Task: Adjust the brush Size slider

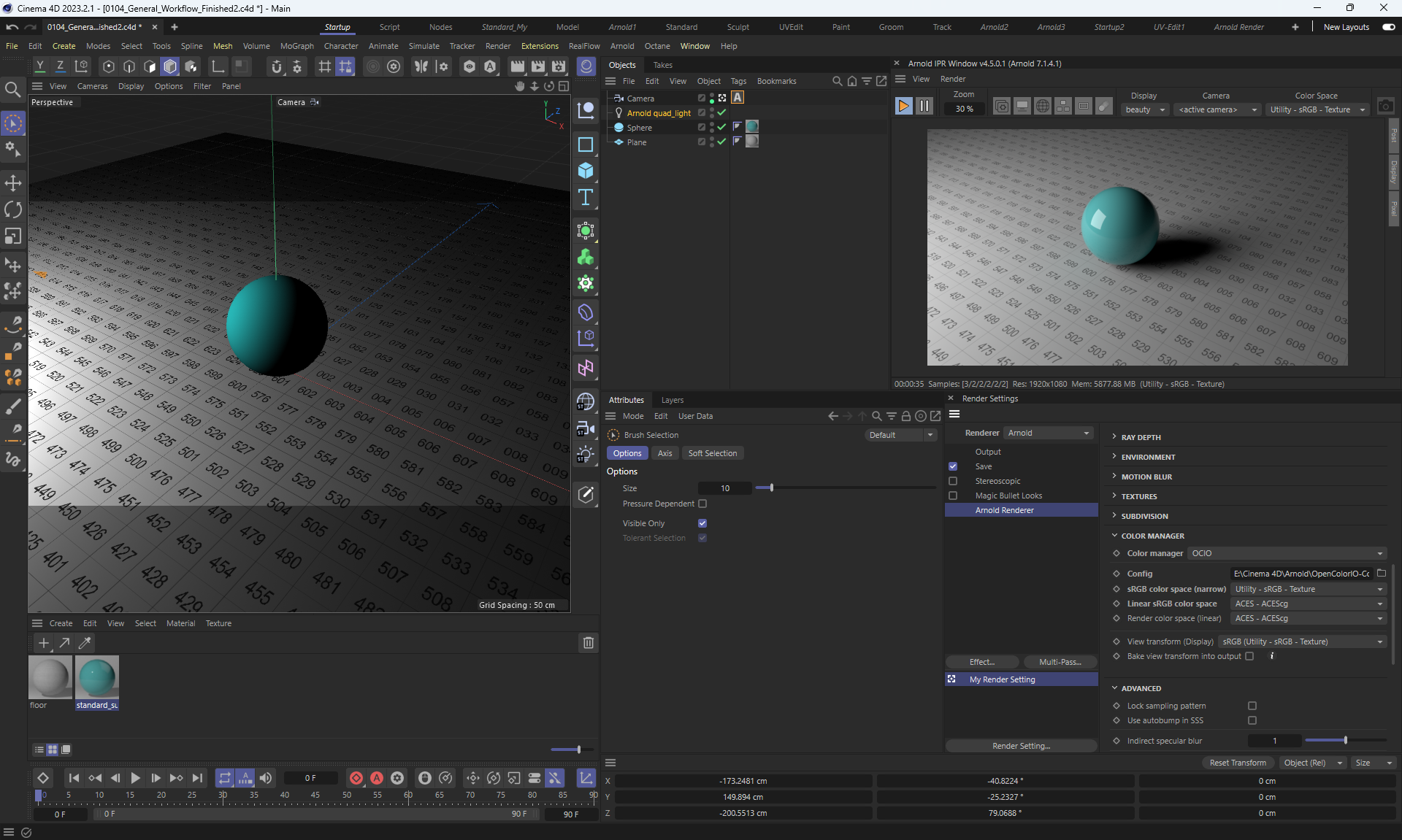Action: pyautogui.click(x=771, y=488)
